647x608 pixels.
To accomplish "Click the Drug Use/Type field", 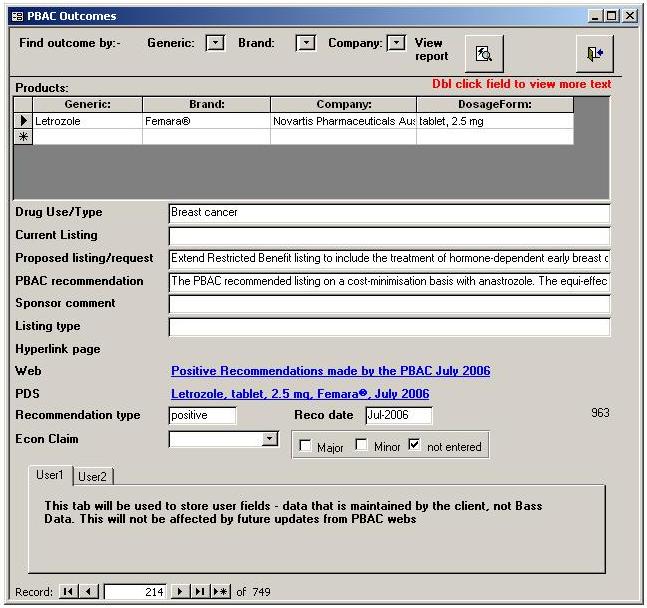I will coord(389,213).
